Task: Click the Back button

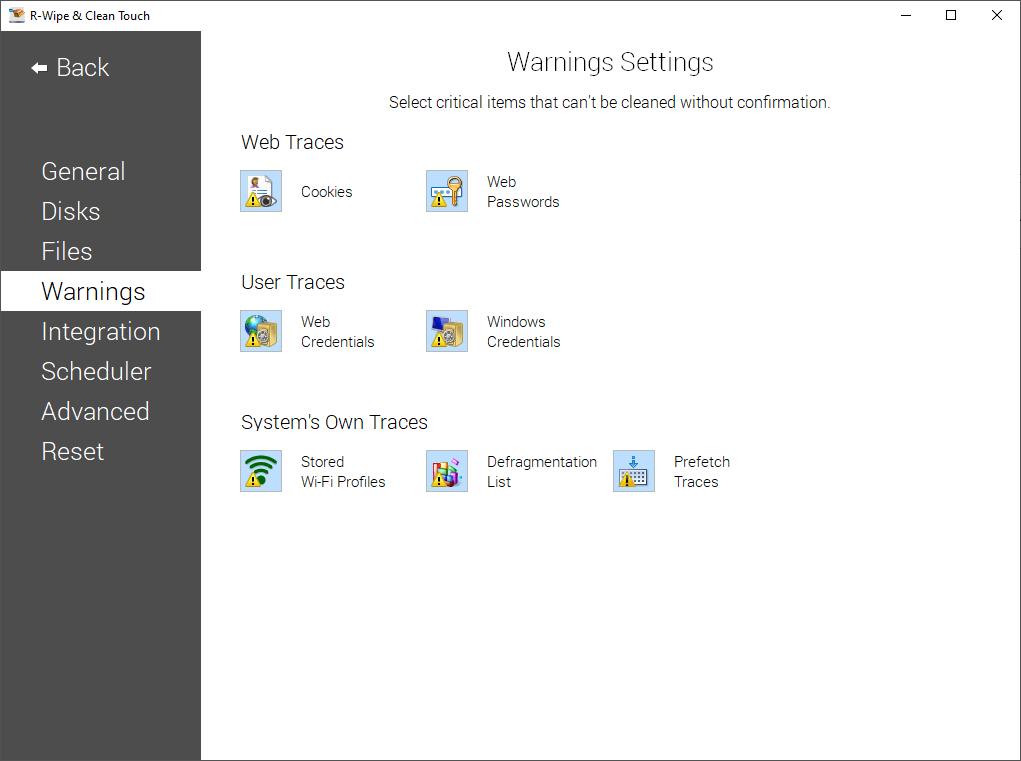Action: (70, 68)
